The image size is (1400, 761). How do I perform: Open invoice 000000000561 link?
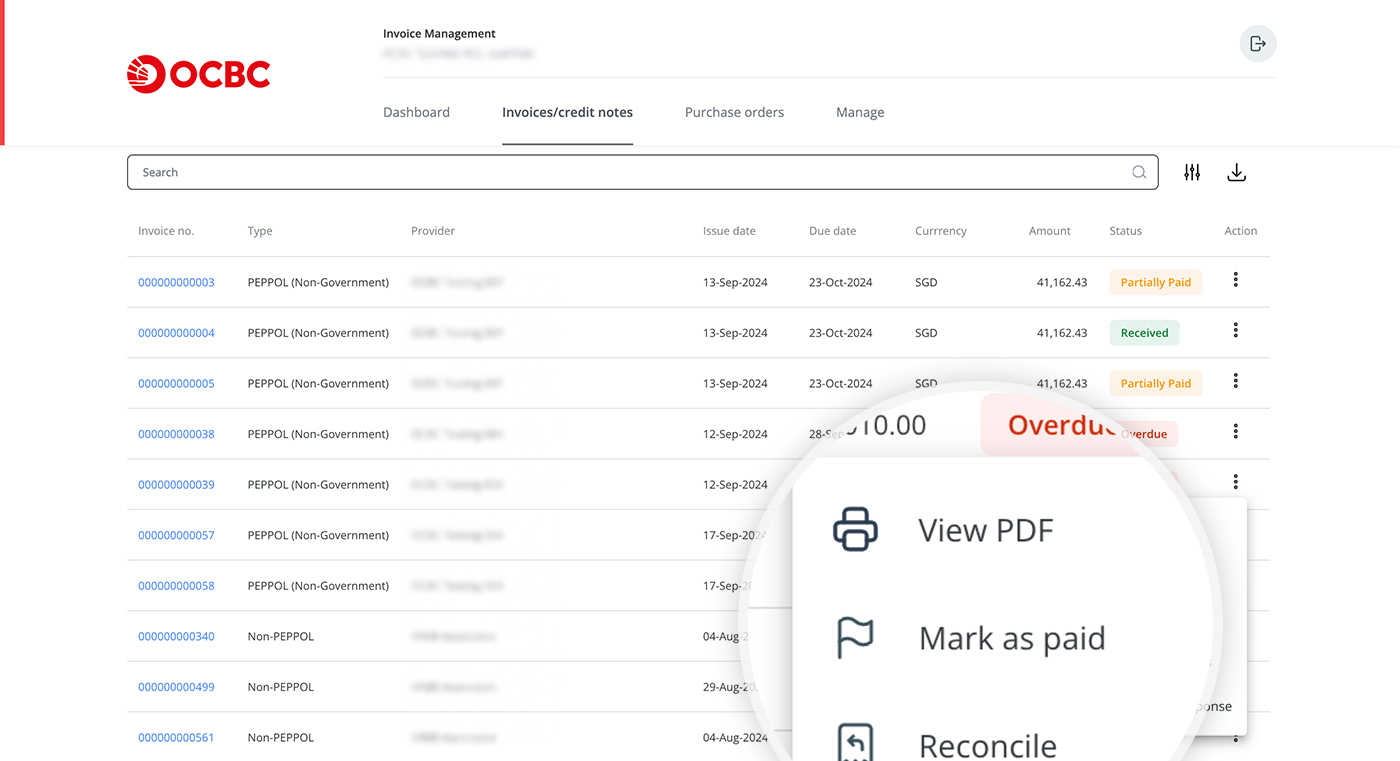click(x=176, y=737)
